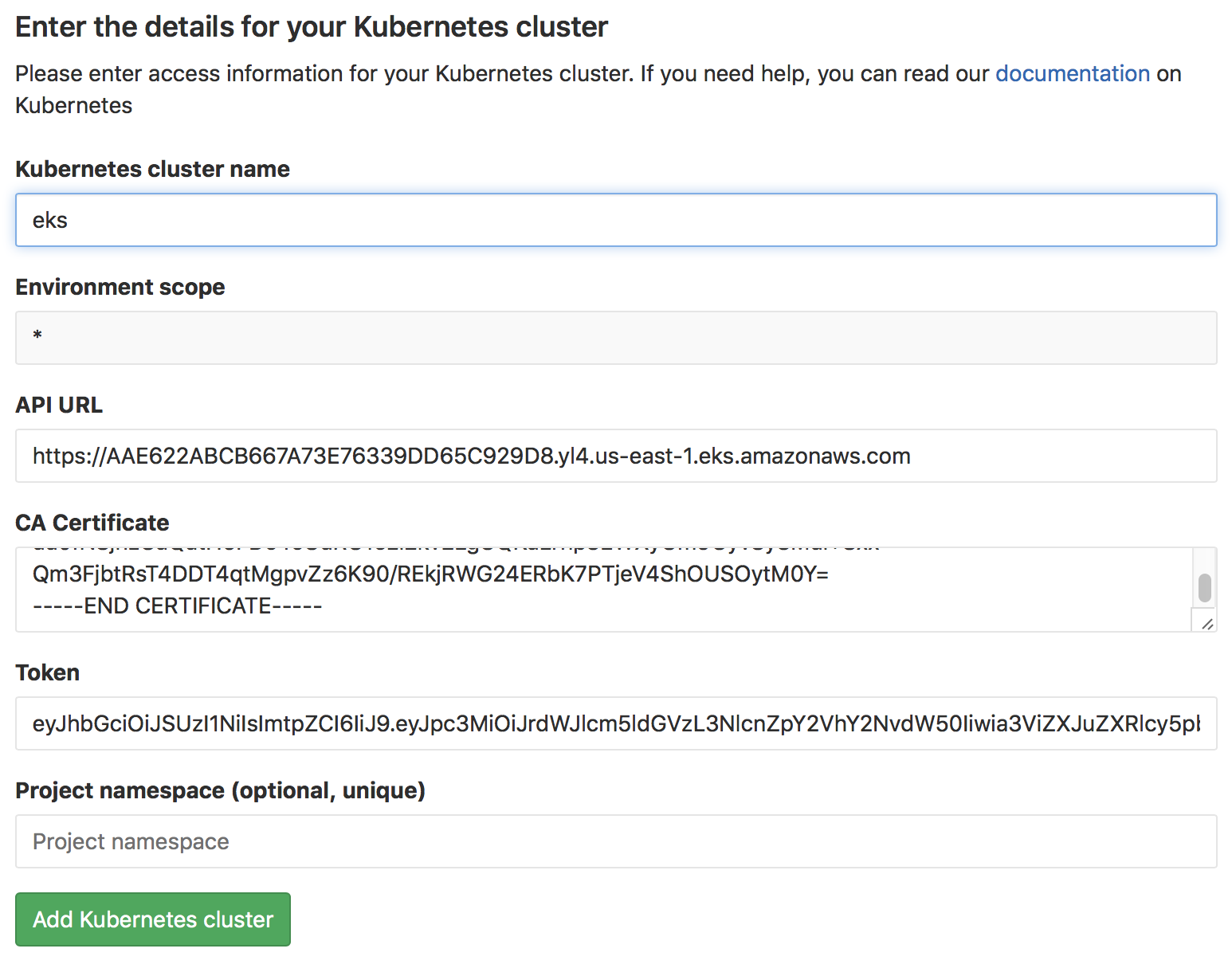The image size is (1232, 972).
Task: Click the API URL label
Action: pyautogui.click(x=58, y=405)
